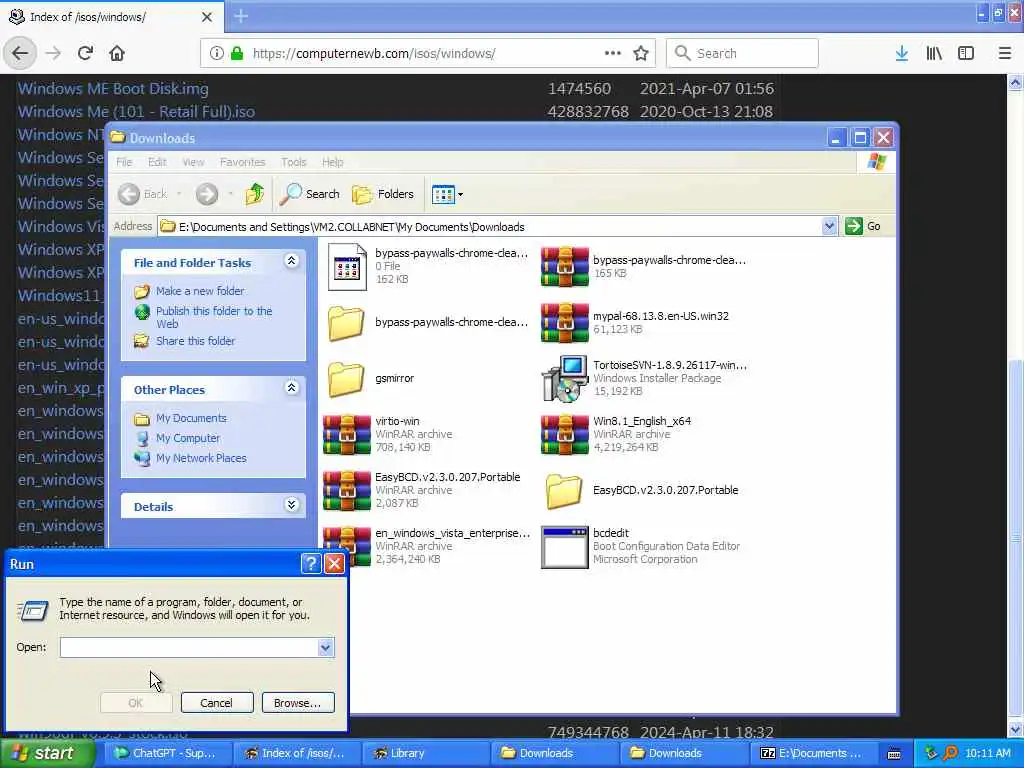1024x768 pixels.
Task: Toggle Firefox sidebar icon
Action: click(x=966, y=53)
